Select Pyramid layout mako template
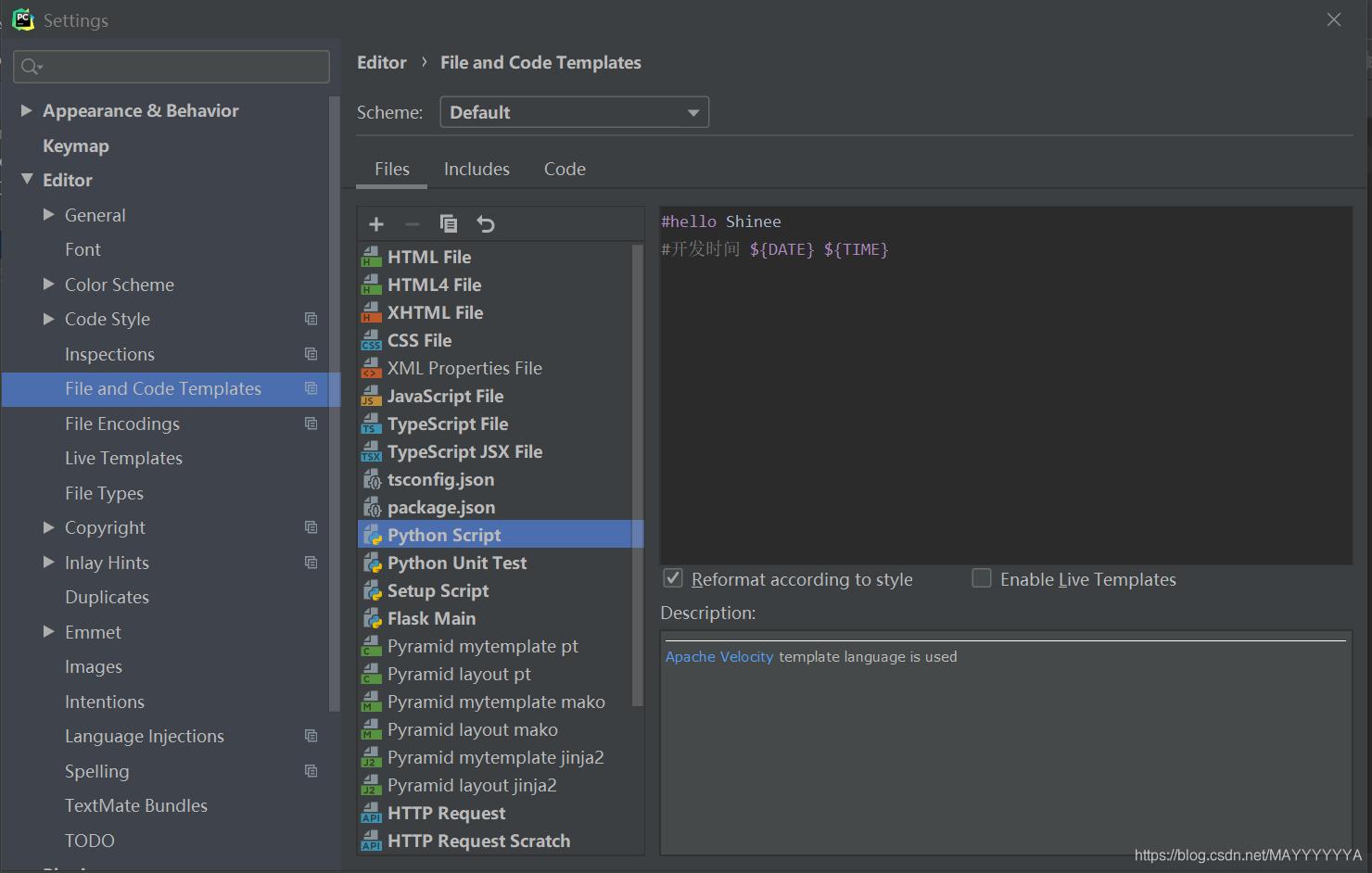The image size is (1372, 873). click(x=473, y=729)
